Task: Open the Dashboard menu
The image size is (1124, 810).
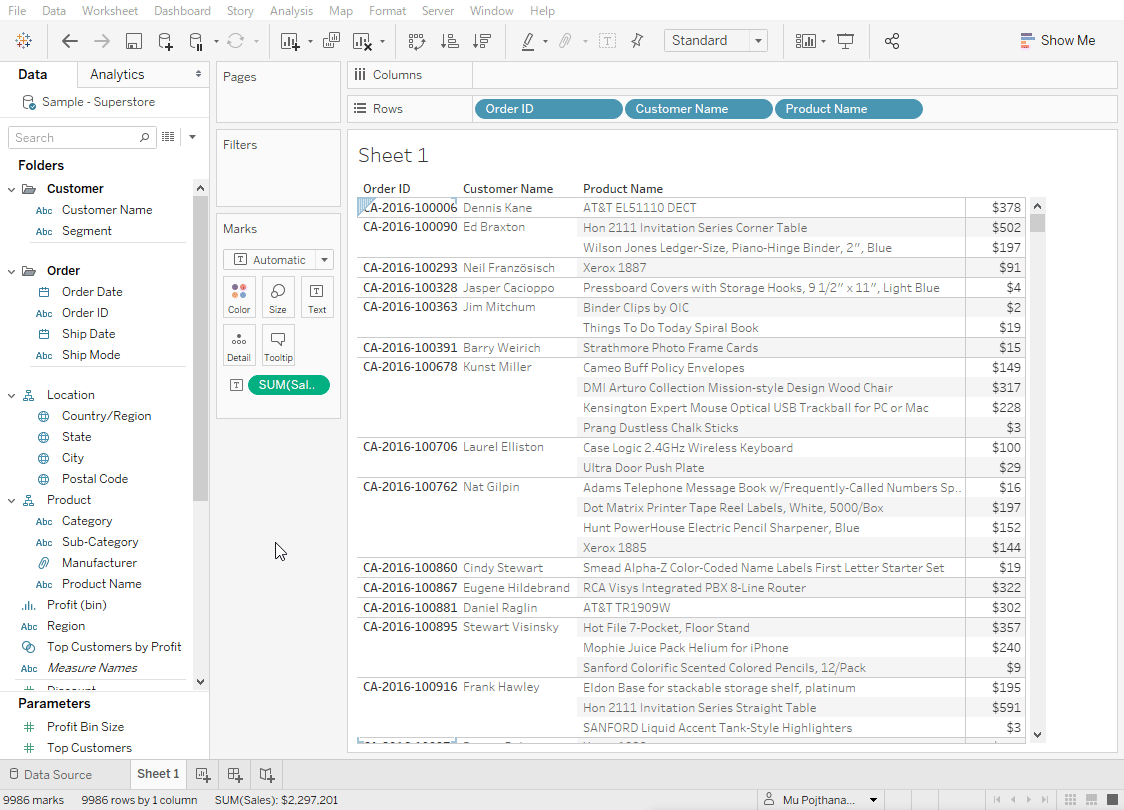Action: point(182,11)
